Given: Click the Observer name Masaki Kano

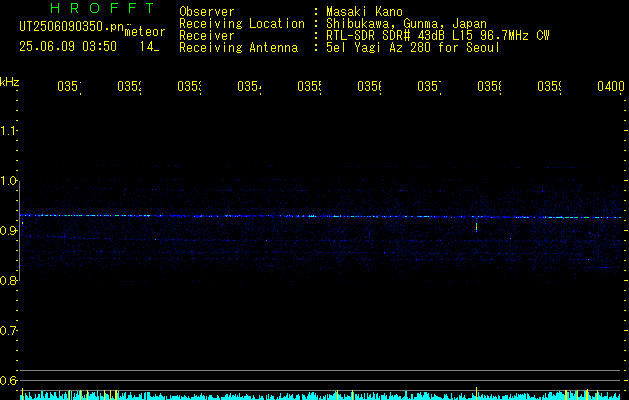Looking at the screenshot, I should coord(364,12).
